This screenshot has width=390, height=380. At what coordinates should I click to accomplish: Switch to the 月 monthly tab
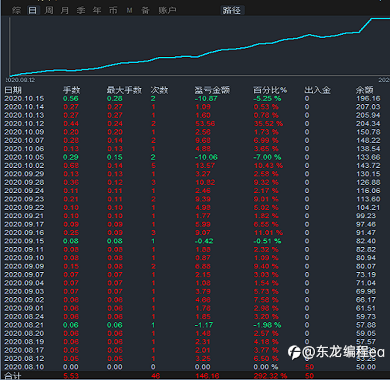tap(65, 11)
